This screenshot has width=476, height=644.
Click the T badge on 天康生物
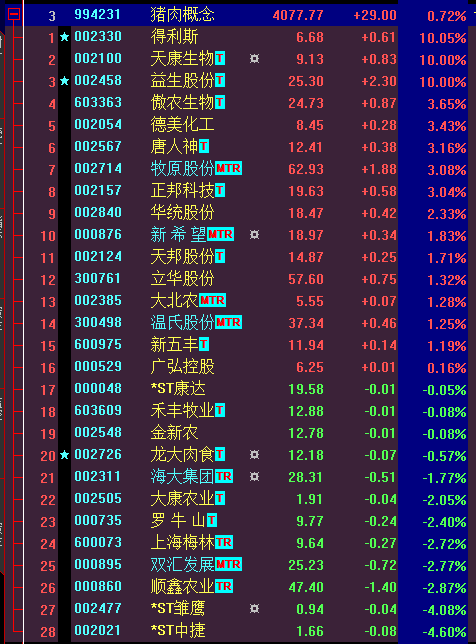pos(220,59)
